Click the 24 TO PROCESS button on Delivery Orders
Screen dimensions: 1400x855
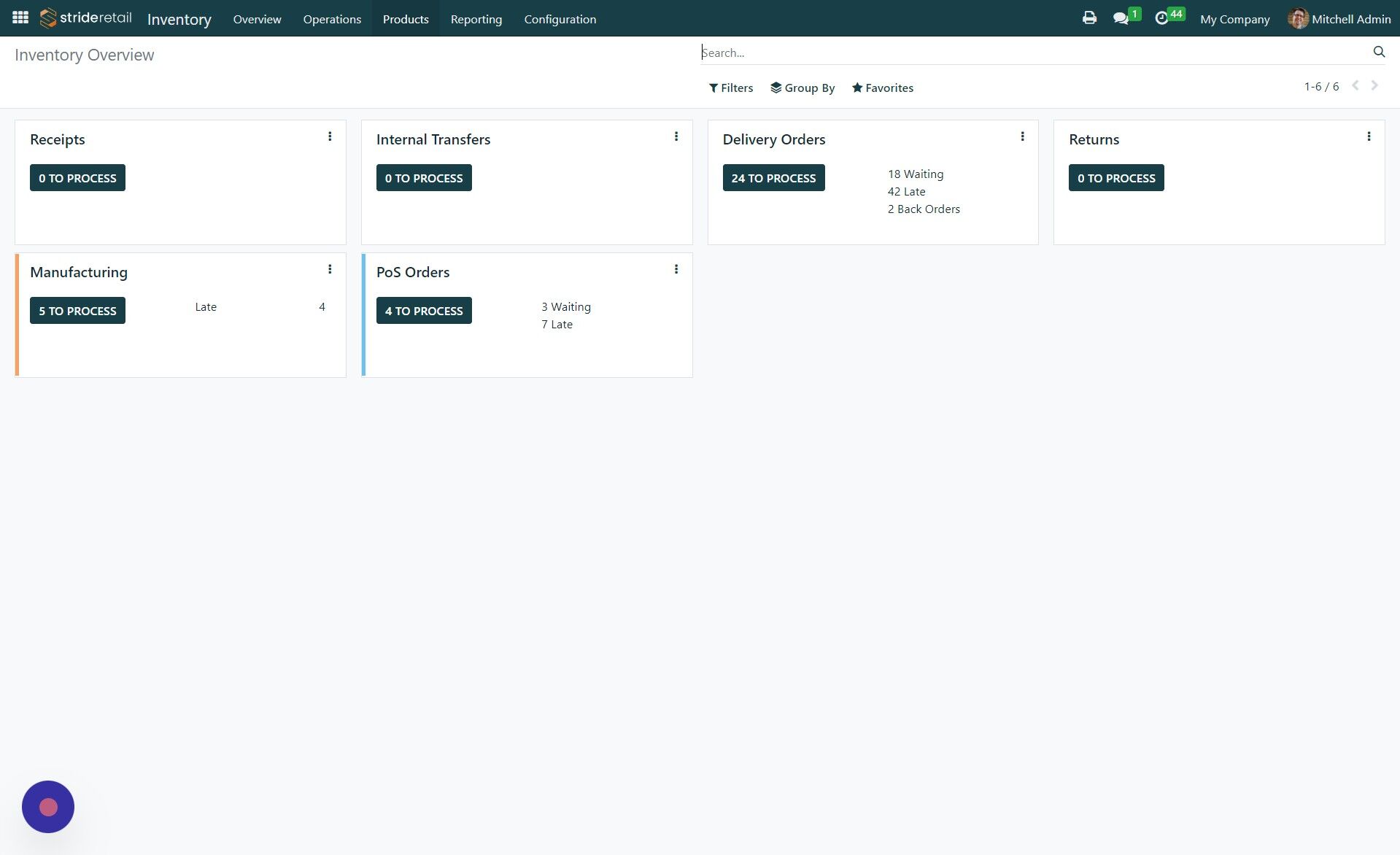tap(773, 177)
